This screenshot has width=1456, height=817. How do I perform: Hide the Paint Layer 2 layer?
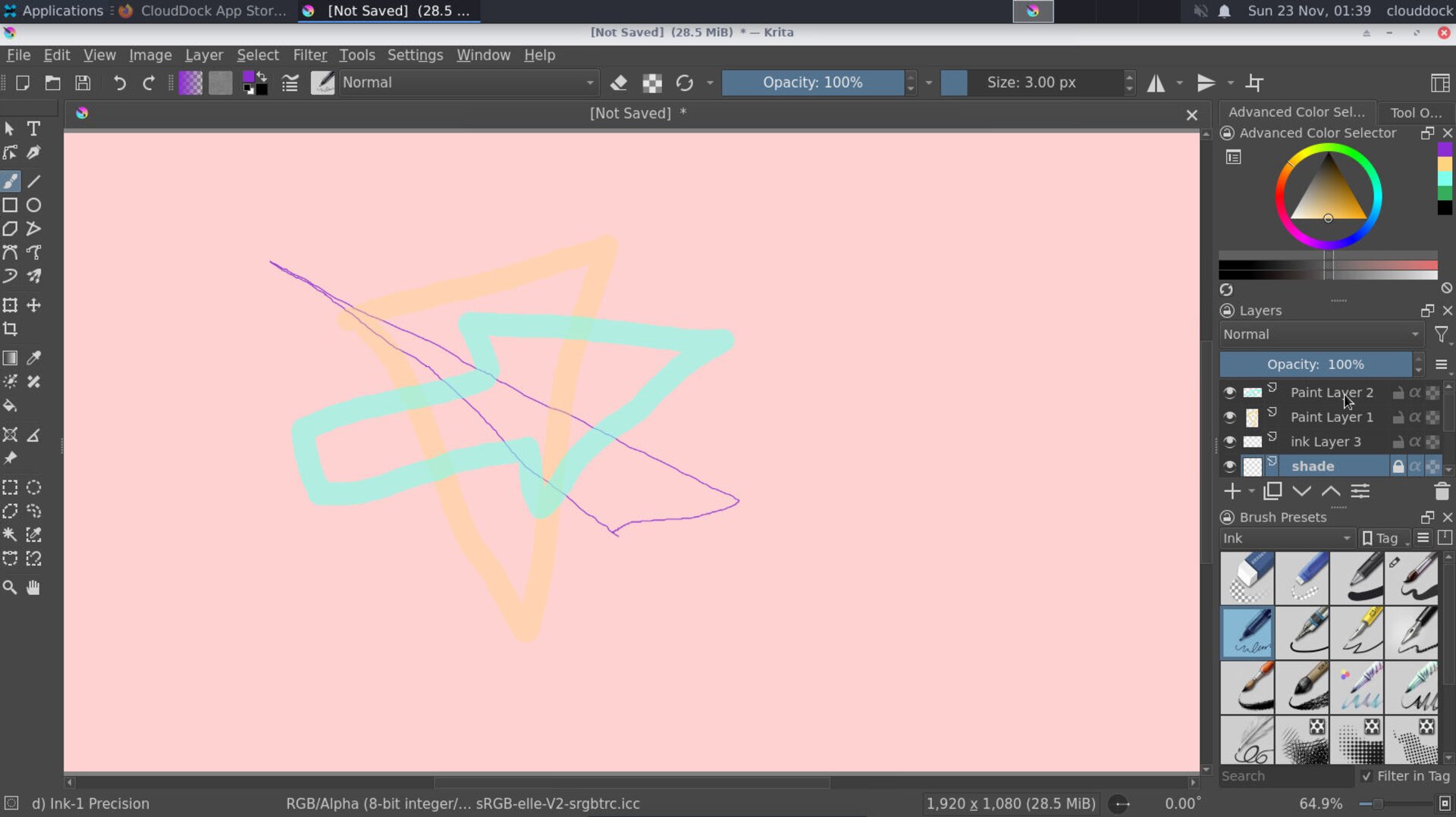1230,392
